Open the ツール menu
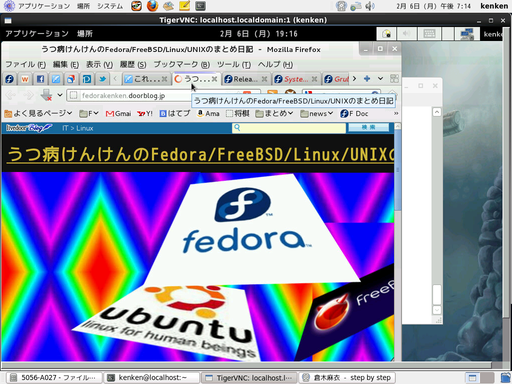Screen dimensions: 512x384 [234, 64]
